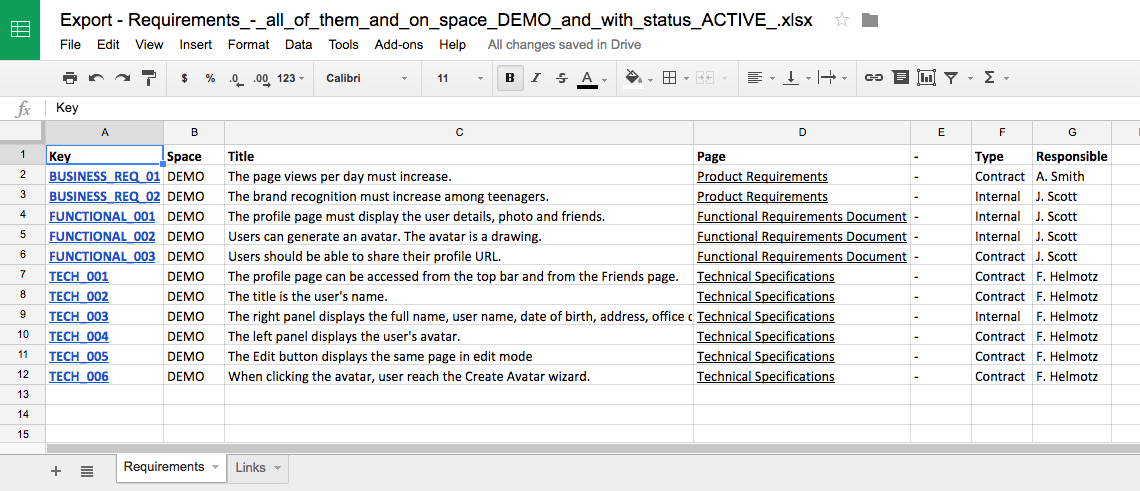The height and width of the screenshot is (491, 1140).
Task: Click the Undo arrow icon
Action: click(96, 78)
